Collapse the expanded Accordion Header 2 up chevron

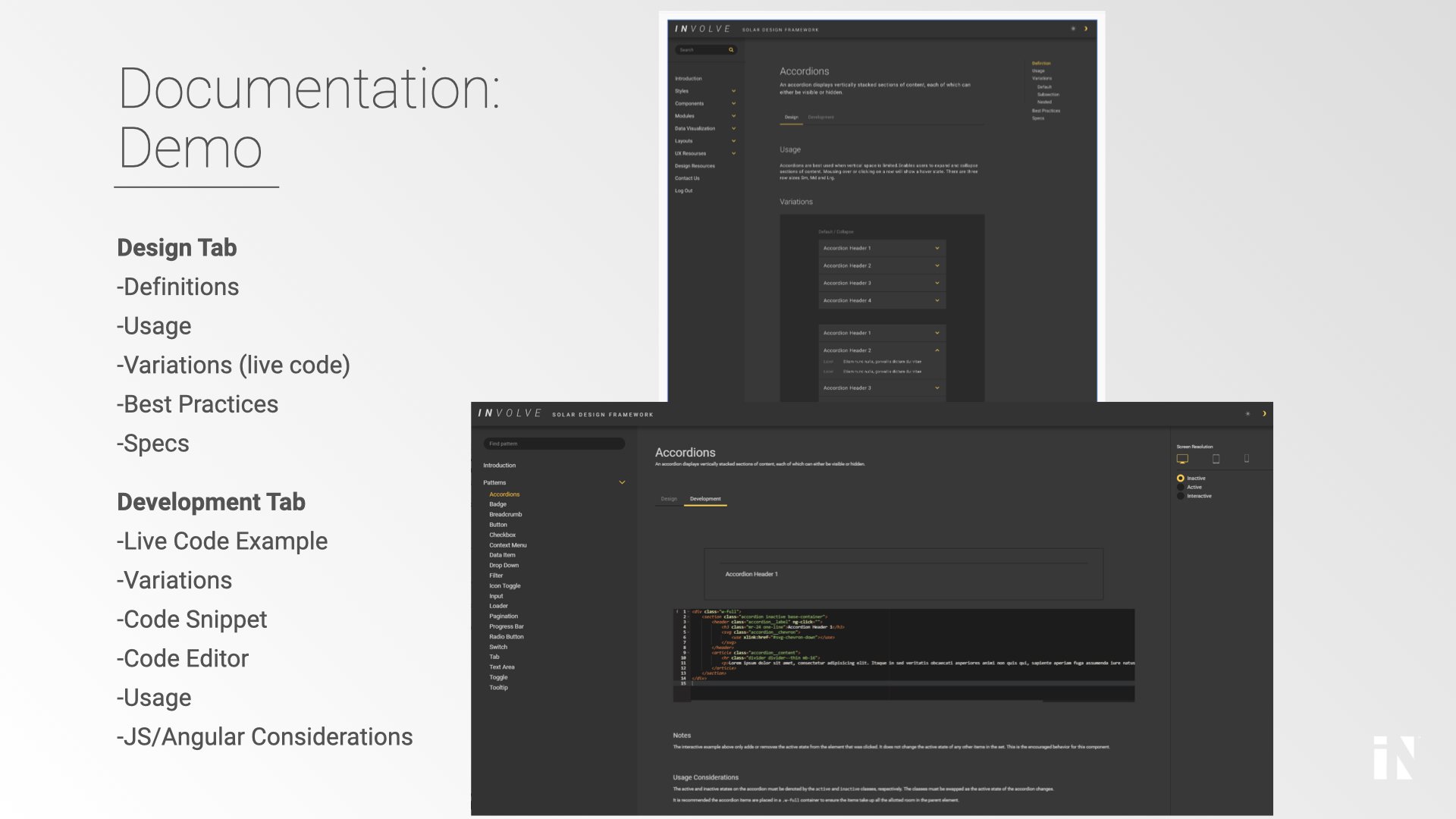click(x=937, y=350)
